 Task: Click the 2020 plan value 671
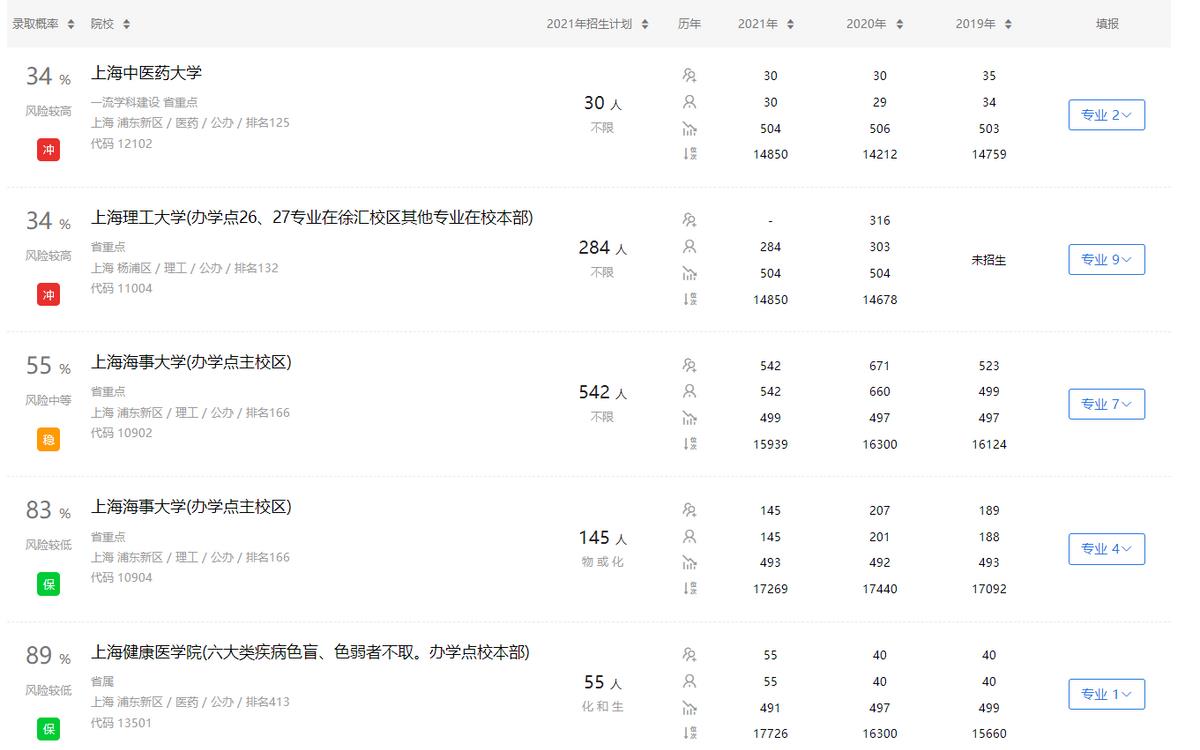click(880, 366)
